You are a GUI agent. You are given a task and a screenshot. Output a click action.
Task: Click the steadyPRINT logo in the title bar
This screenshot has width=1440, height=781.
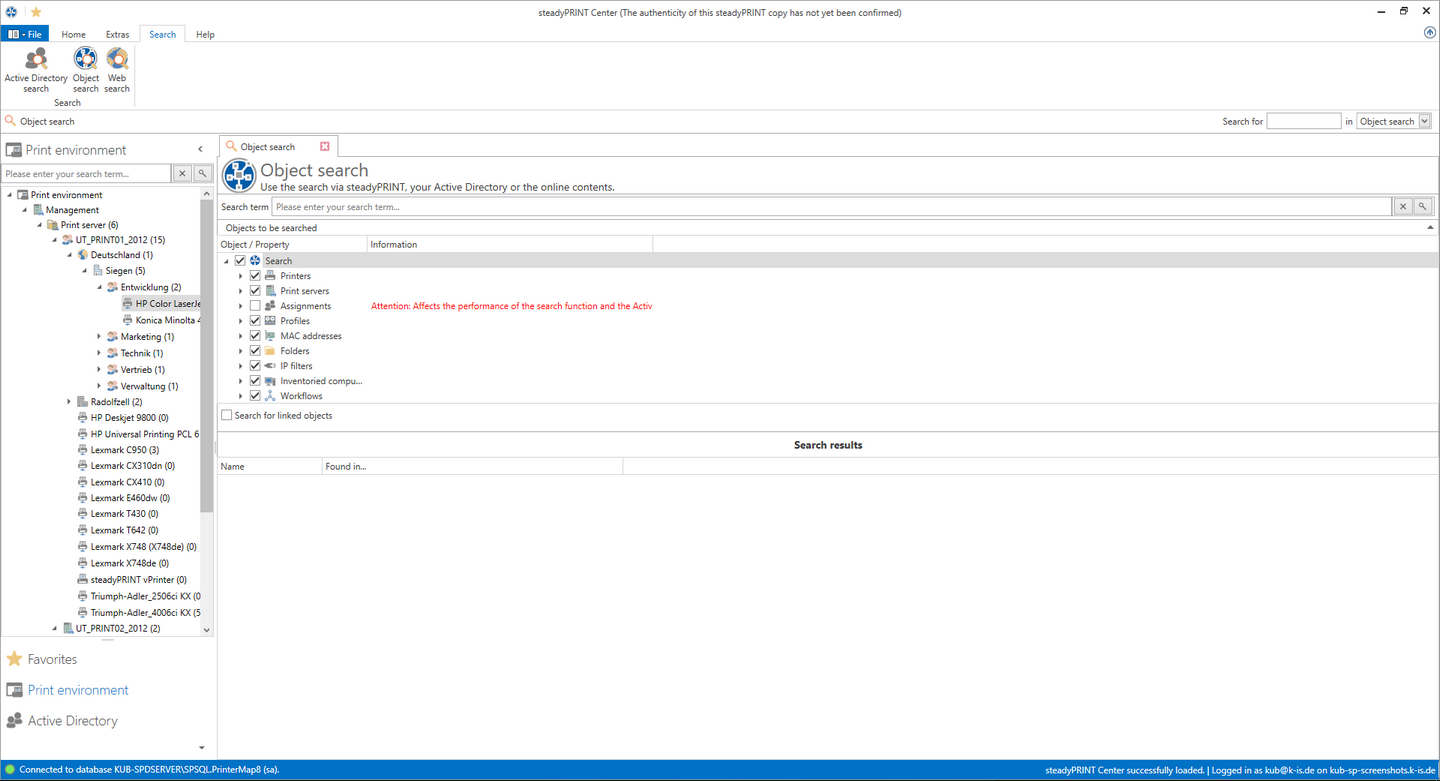(x=12, y=12)
